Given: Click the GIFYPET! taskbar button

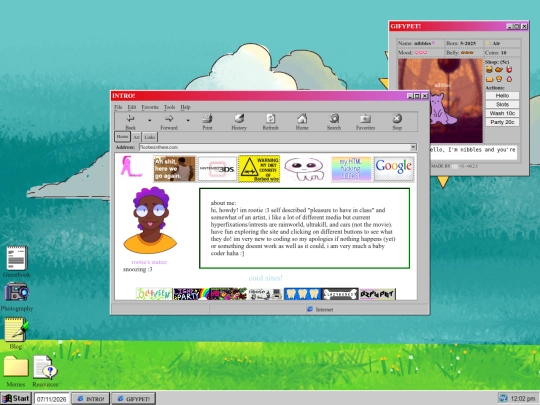Looking at the screenshot, I should tap(134, 399).
